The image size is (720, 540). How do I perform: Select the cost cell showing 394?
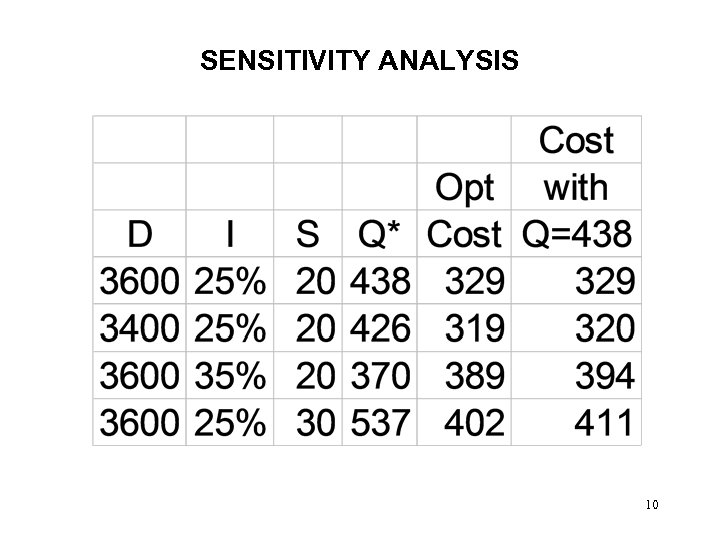pyautogui.click(x=603, y=376)
